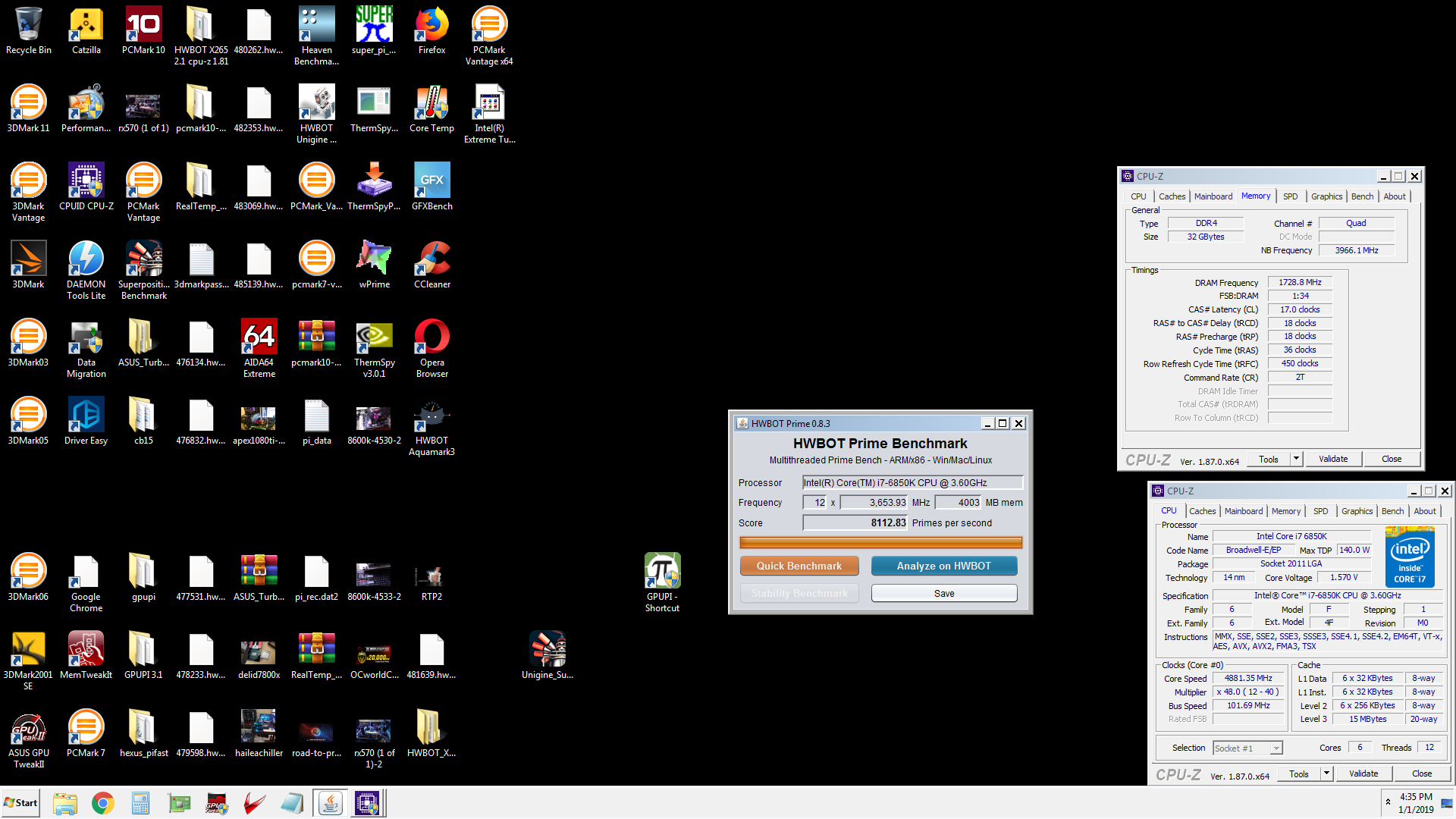The image size is (1456, 819).
Task: Click DRAM Frequency value 1728.8 MHz
Action: [1299, 282]
